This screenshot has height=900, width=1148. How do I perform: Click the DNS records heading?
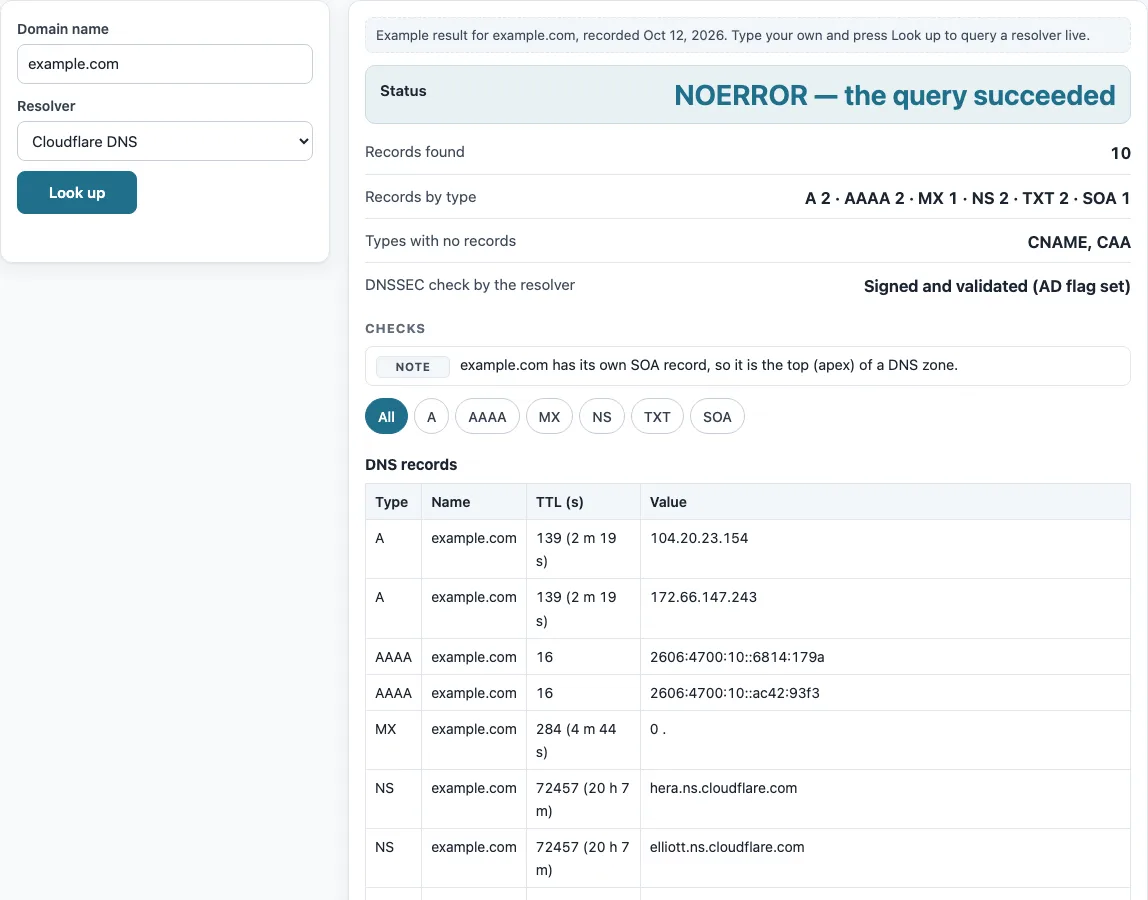[x=411, y=465]
